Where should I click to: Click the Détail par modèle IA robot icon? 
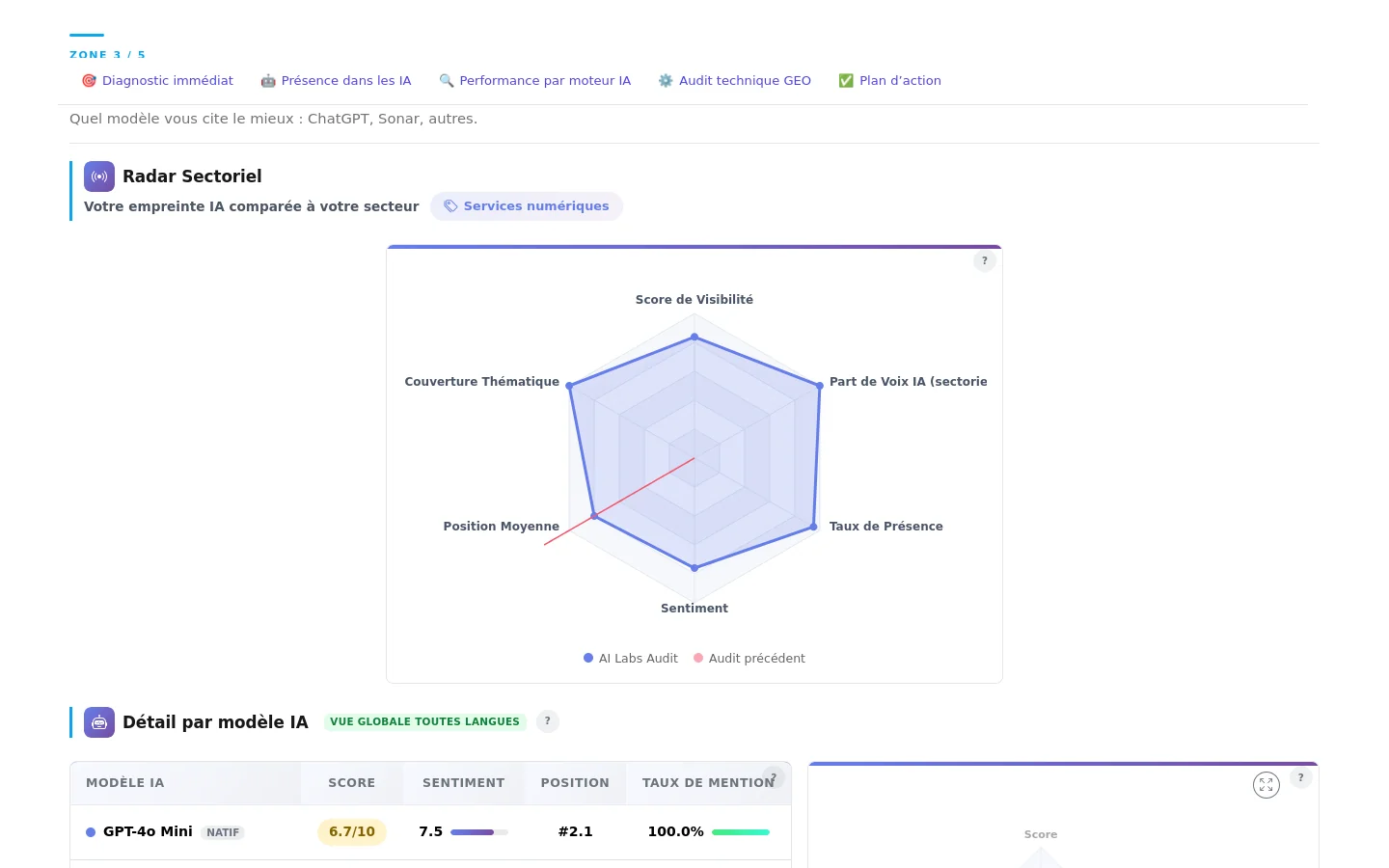pyautogui.click(x=99, y=722)
